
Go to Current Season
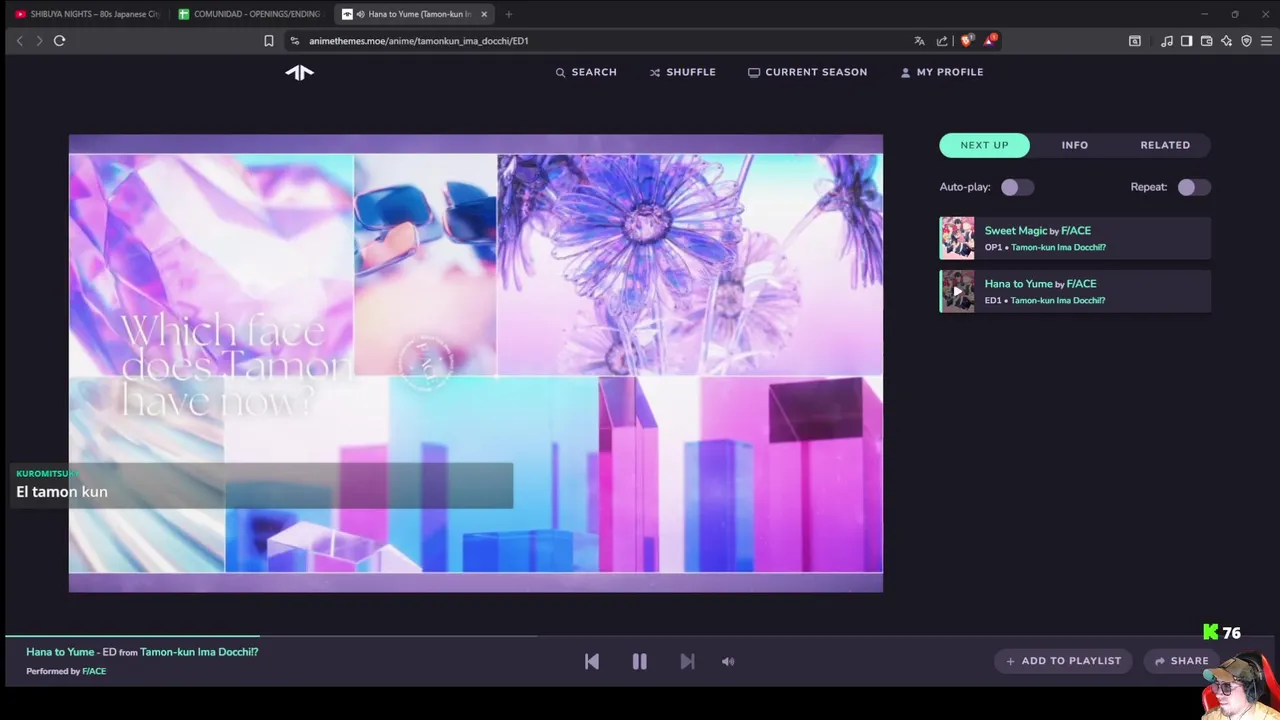[808, 72]
